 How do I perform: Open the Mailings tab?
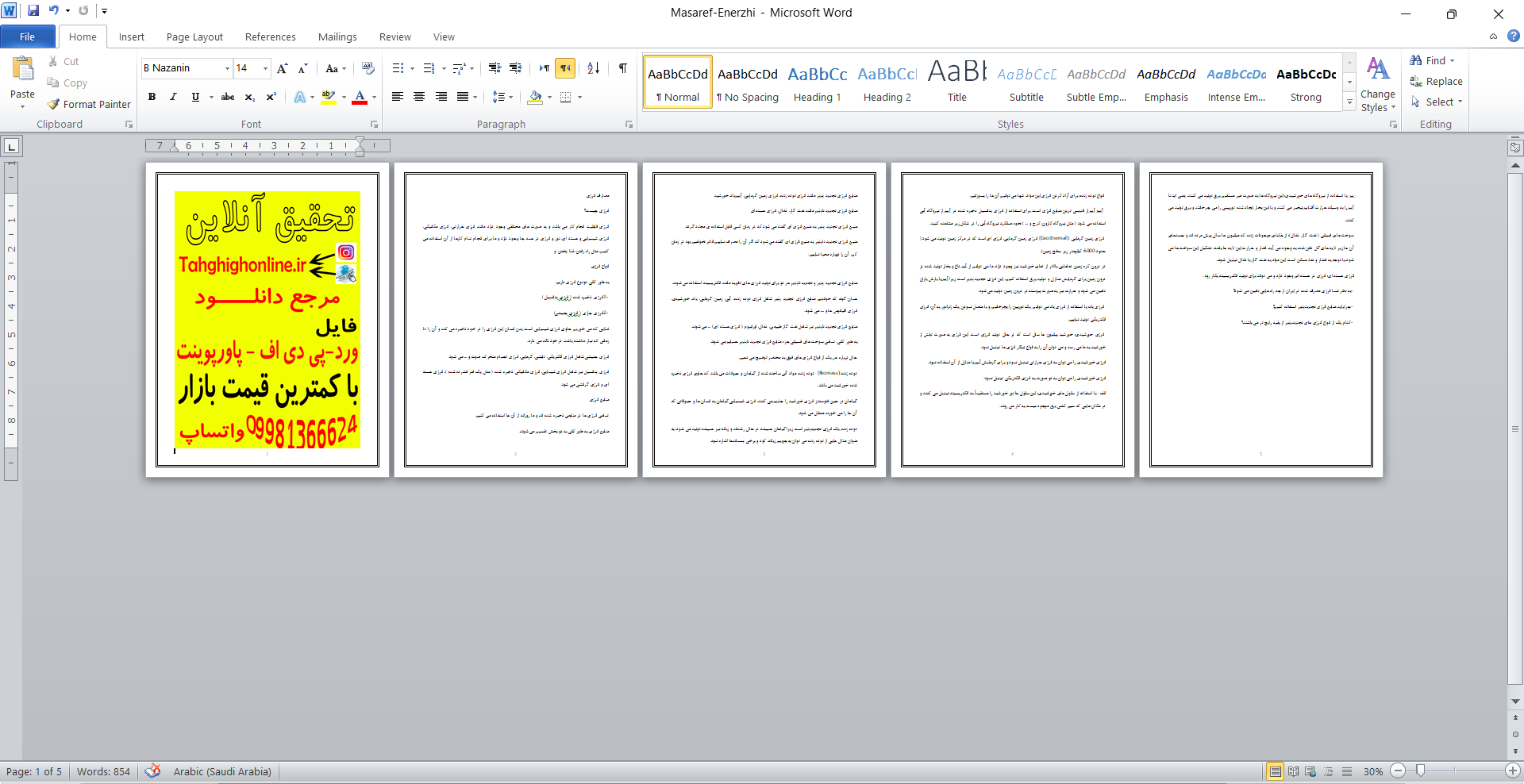pos(337,37)
